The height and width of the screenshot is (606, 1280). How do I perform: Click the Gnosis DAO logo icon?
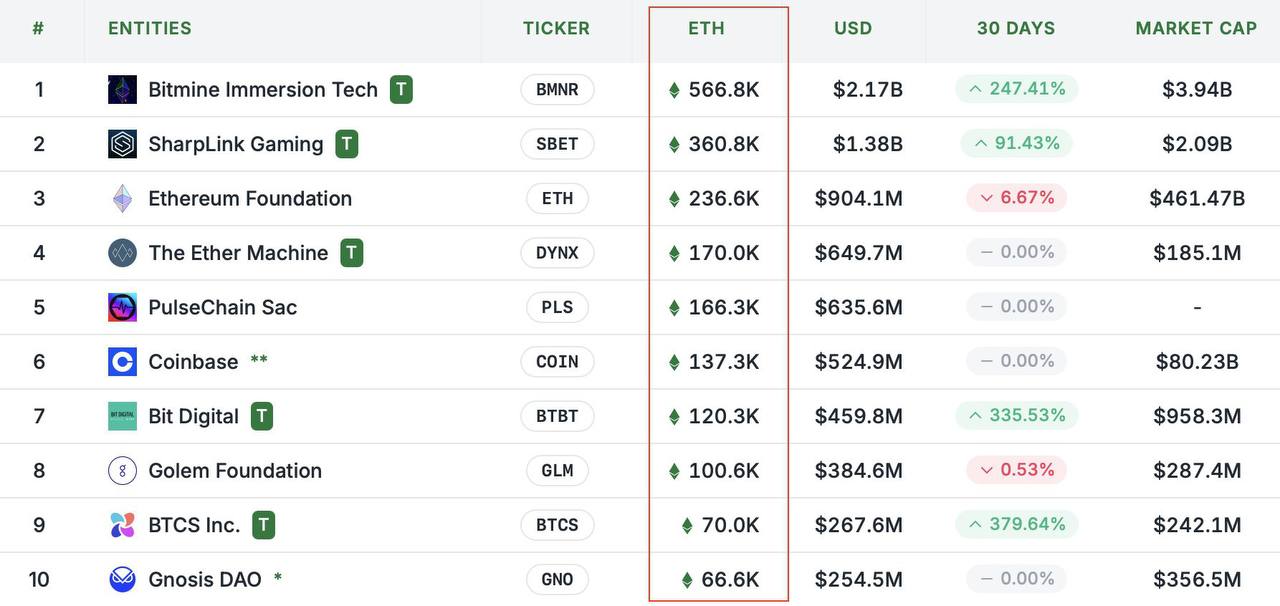pos(122,579)
